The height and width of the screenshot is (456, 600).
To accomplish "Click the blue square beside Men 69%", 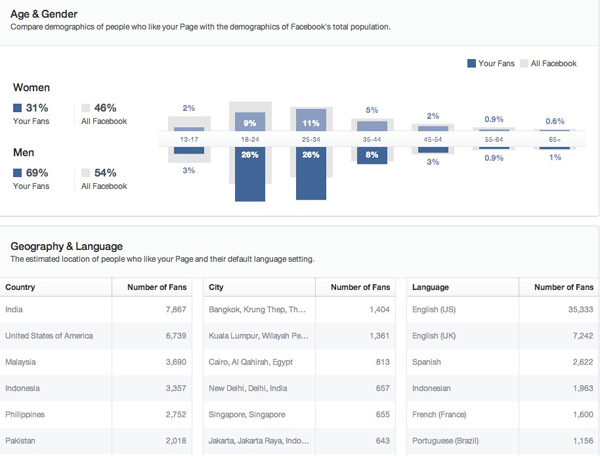I will pos(18,173).
